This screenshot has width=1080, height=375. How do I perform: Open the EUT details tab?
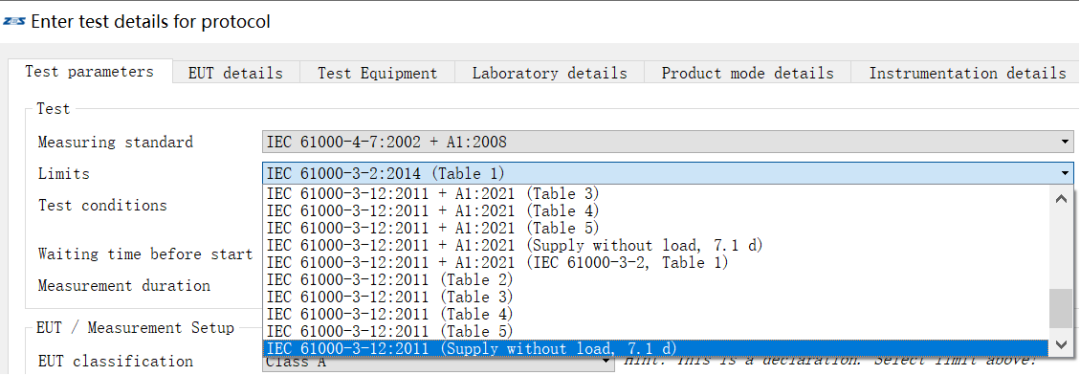236,73
